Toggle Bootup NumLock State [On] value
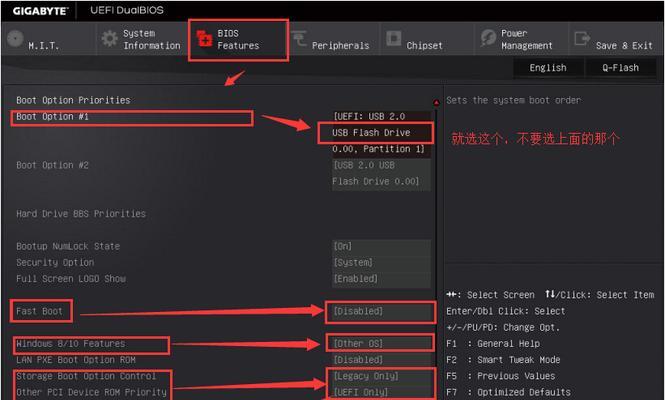The height and width of the screenshot is (400, 665). [381, 246]
